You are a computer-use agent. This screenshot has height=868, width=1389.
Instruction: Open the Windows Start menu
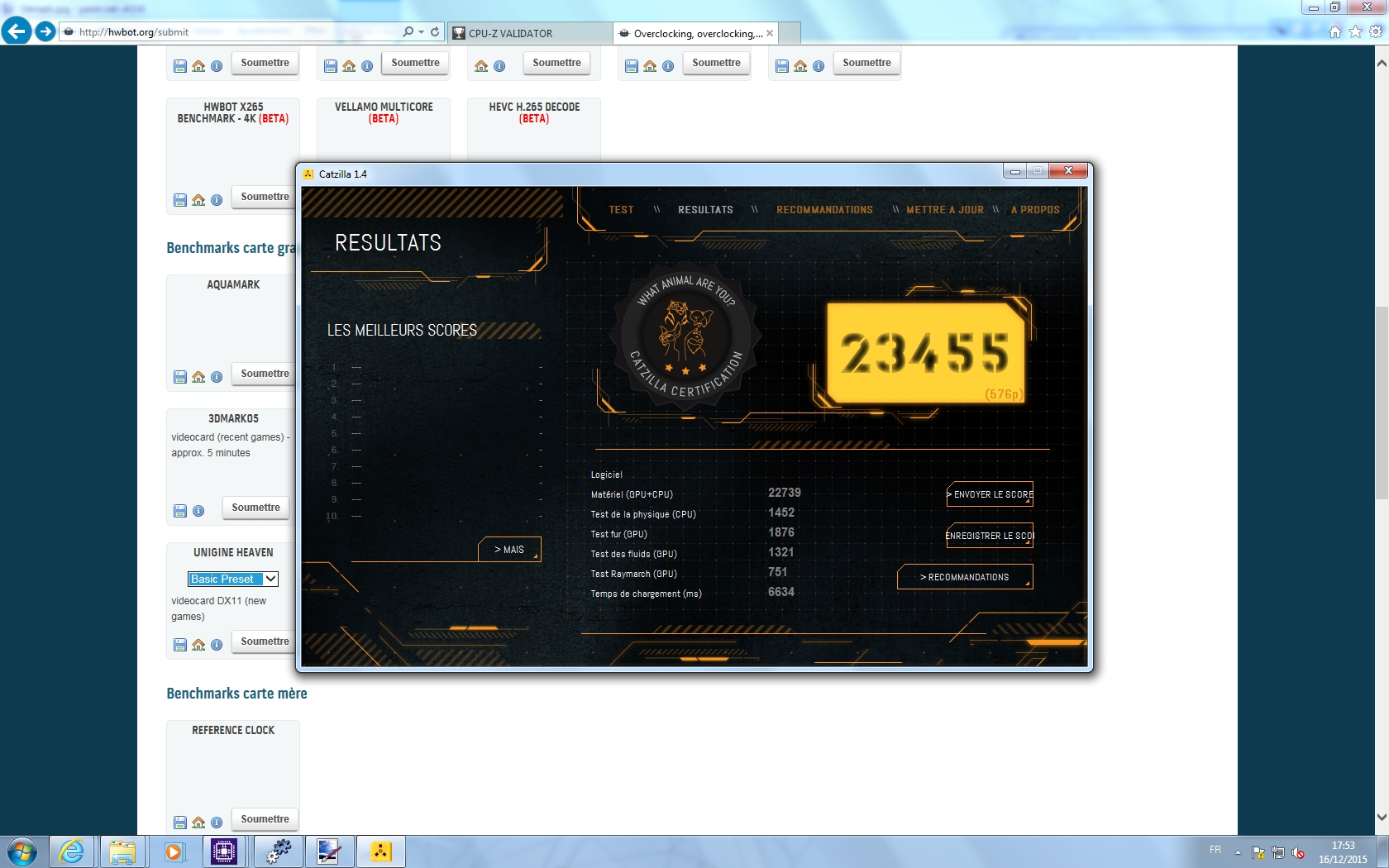tap(21, 851)
